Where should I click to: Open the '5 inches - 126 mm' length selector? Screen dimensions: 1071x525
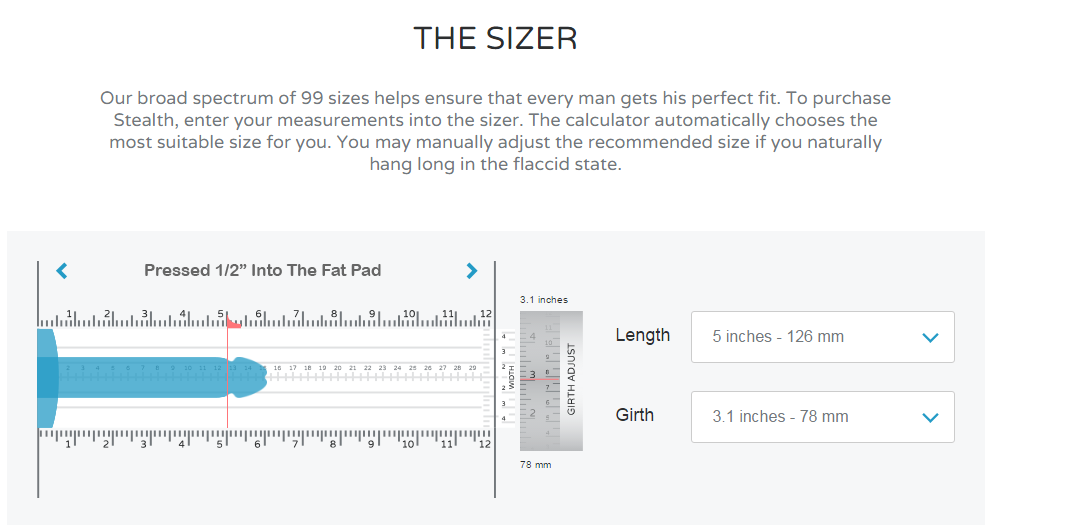822,337
